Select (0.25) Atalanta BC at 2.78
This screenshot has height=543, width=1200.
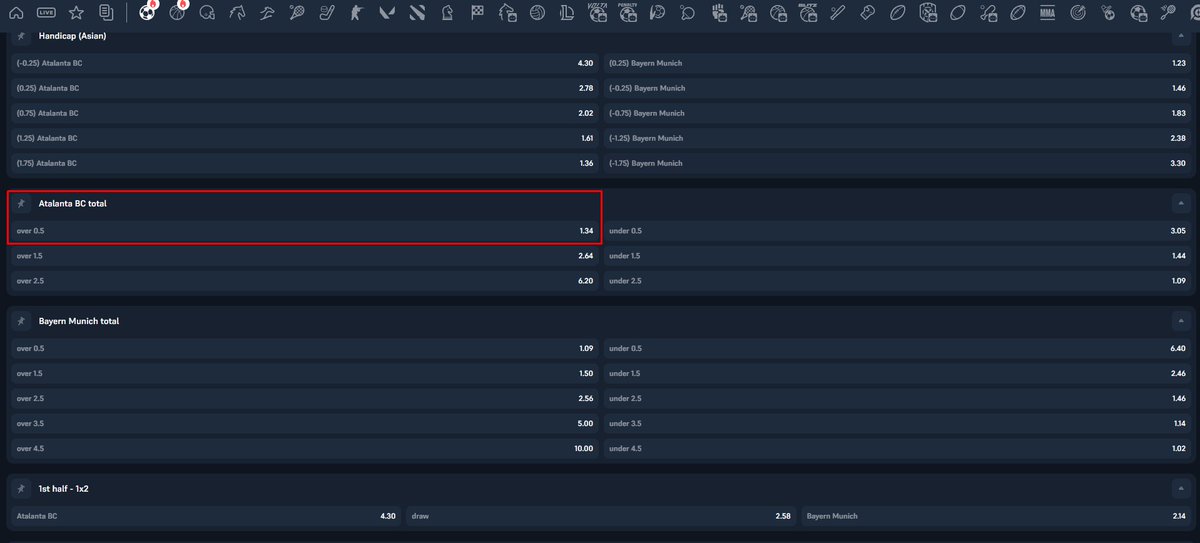[x=304, y=88]
